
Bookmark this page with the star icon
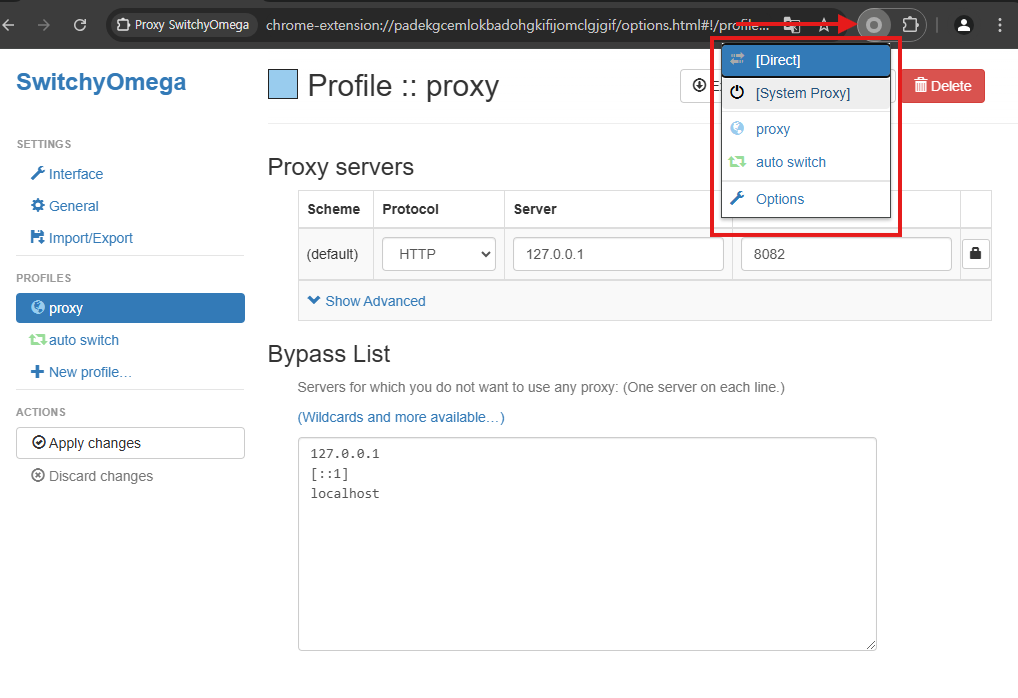tap(824, 25)
